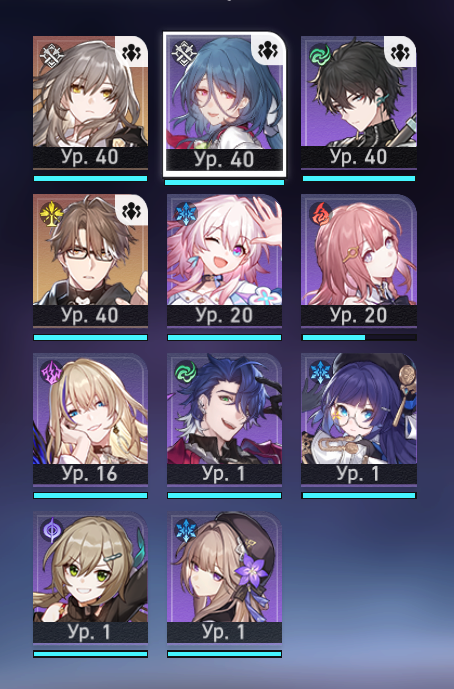
Task: Select the green-eyed Qingque character card
Action: [x=91, y=567]
